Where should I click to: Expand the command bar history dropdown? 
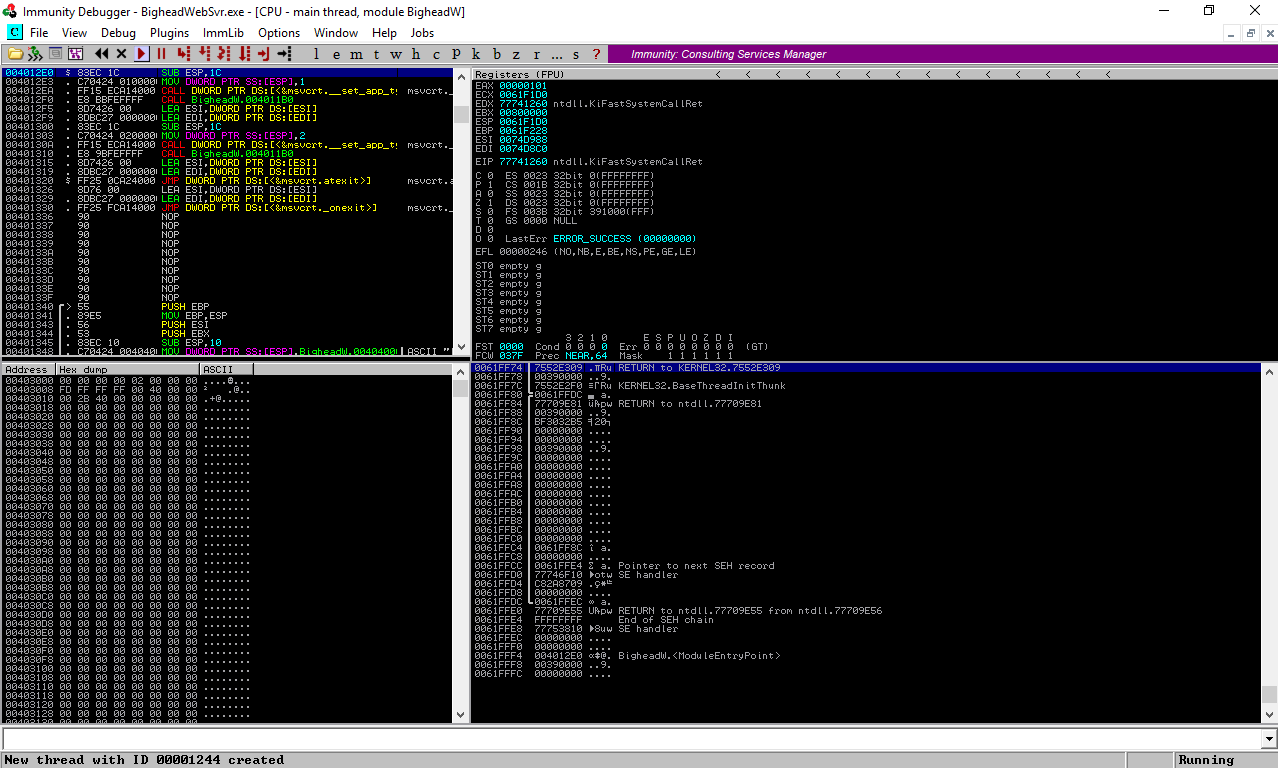coord(1270,739)
